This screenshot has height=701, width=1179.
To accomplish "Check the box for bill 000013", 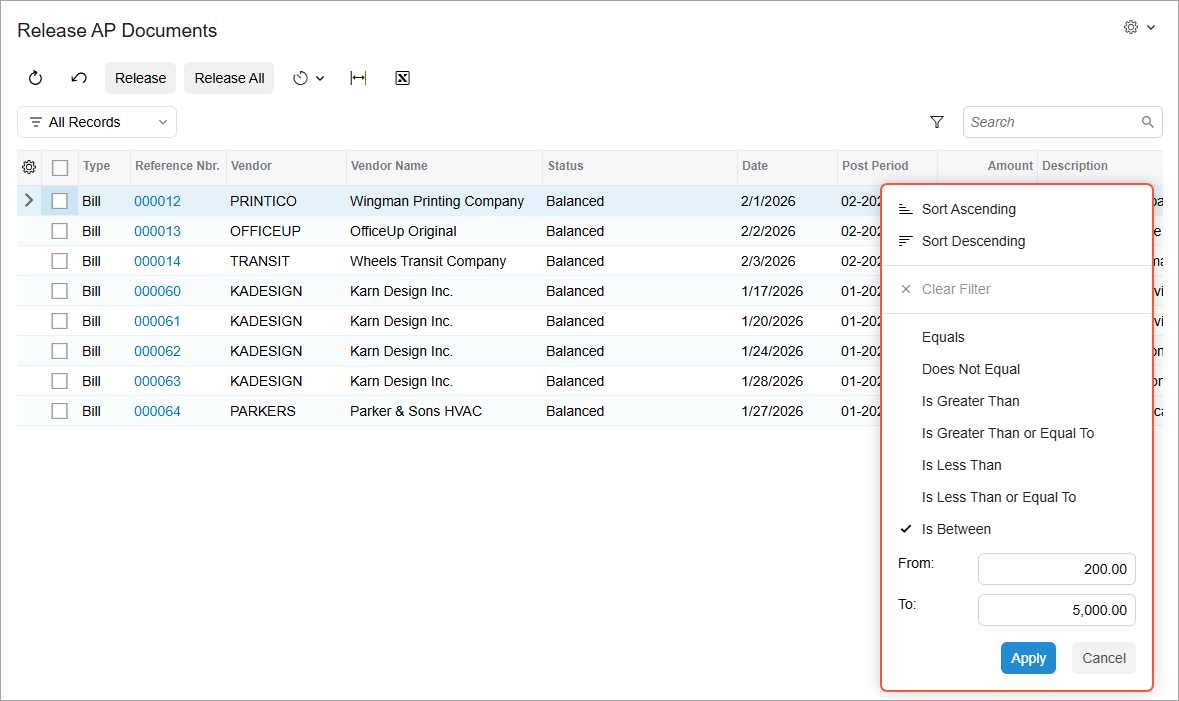I will click(59, 231).
